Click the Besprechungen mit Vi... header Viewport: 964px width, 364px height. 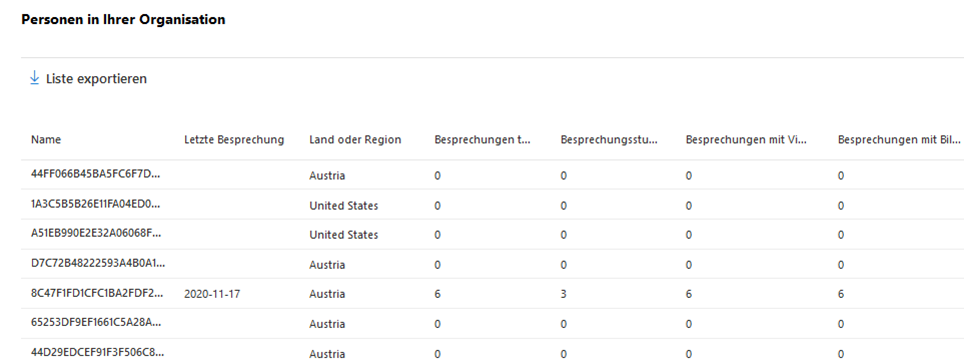click(746, 140)
